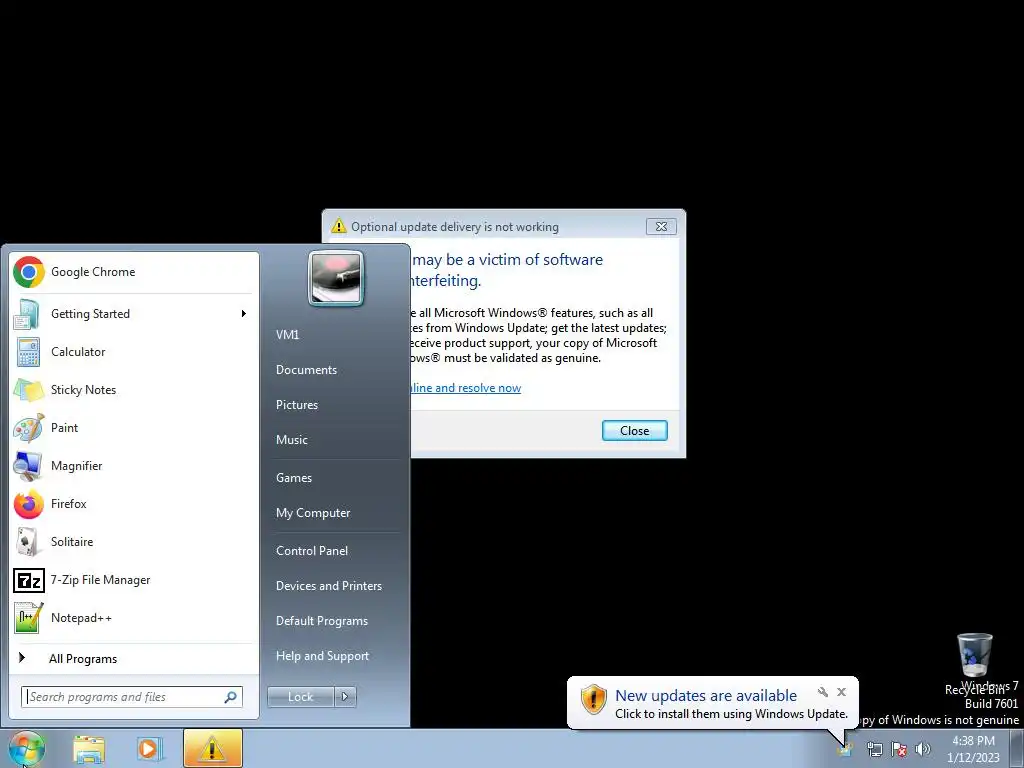
Task: Click the network tray icon
Action: click(x=874, y=750)
